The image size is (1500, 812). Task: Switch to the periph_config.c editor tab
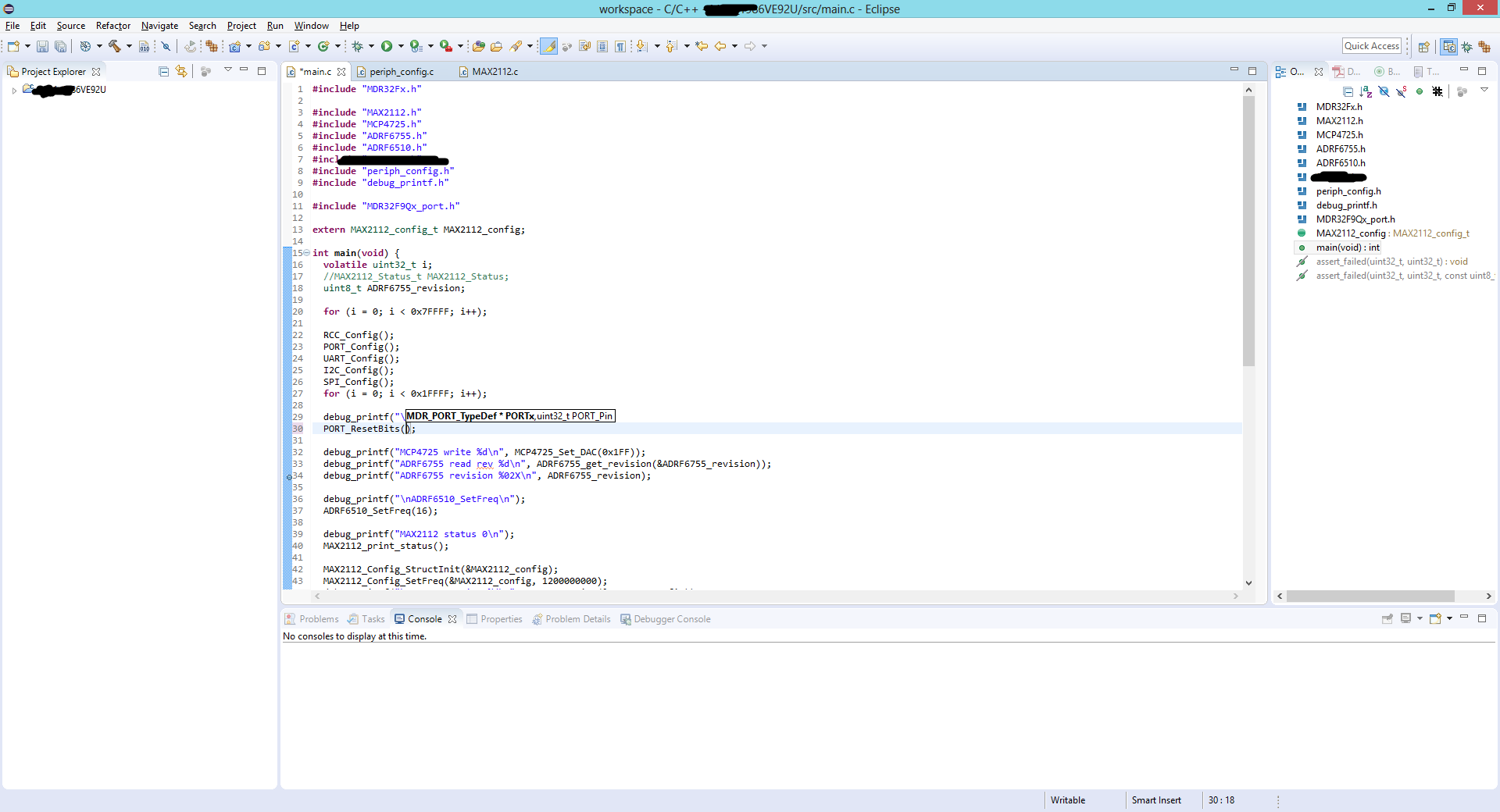click(x=401, y=72)
